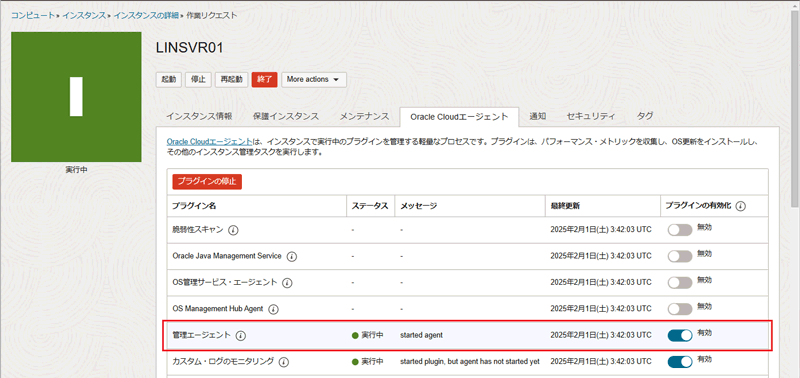This screenshot has height=378, width=800.
Task: Open info icon beside 管理エージェント
Action: click(241, 336)
